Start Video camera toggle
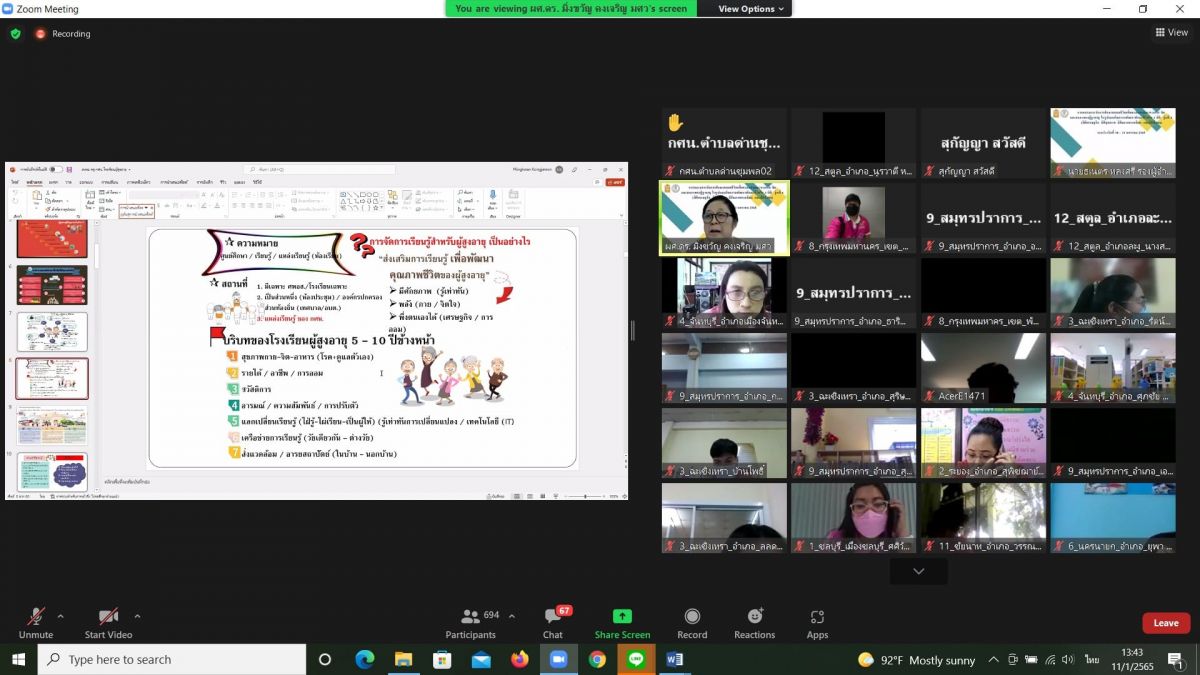Image resolution: width=1200 pixels, height=675 pixels. (108, 622)
